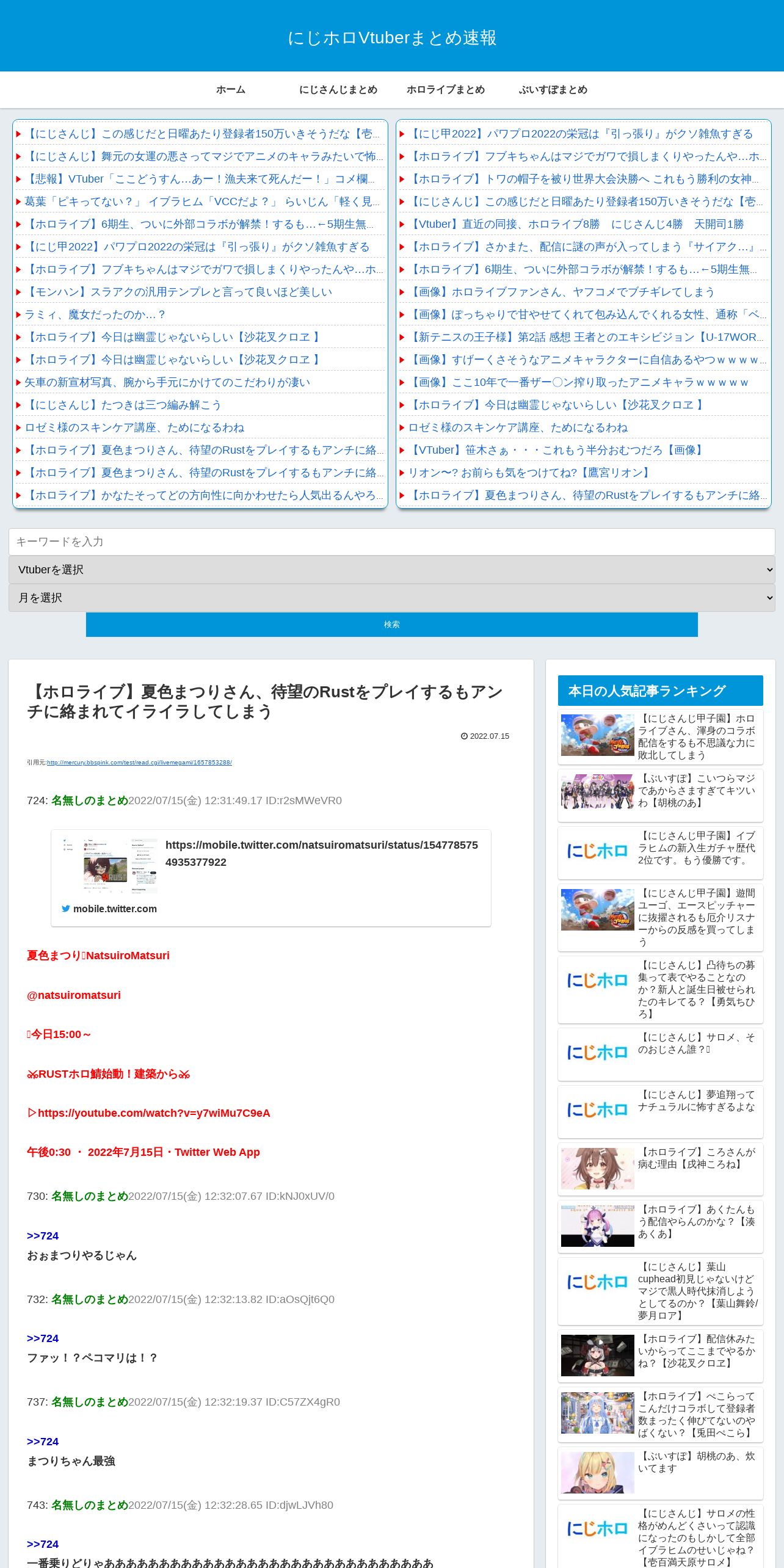Viewport: 784px width, 1568px height.
Task: Open left list link 矢車の新宣材写真
Action: pyautogui.click(x=167, y=382)
